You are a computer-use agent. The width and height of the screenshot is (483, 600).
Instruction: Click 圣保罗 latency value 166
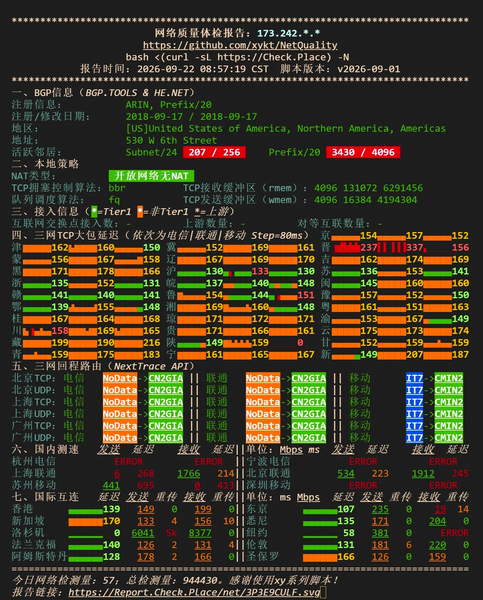[x=346, y=556]
